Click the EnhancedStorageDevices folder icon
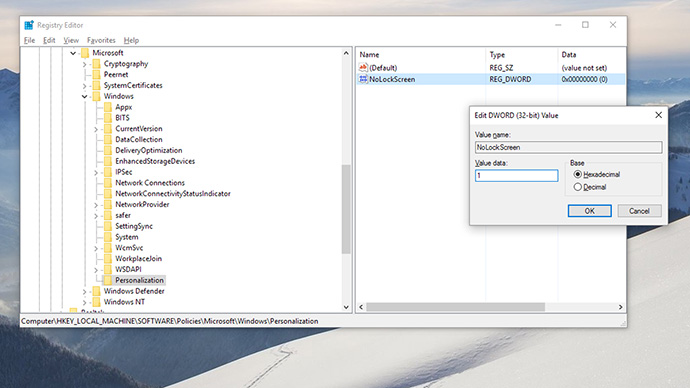This screenshot has height=388, width=690. pyautogui.click(x=108, y=161)
